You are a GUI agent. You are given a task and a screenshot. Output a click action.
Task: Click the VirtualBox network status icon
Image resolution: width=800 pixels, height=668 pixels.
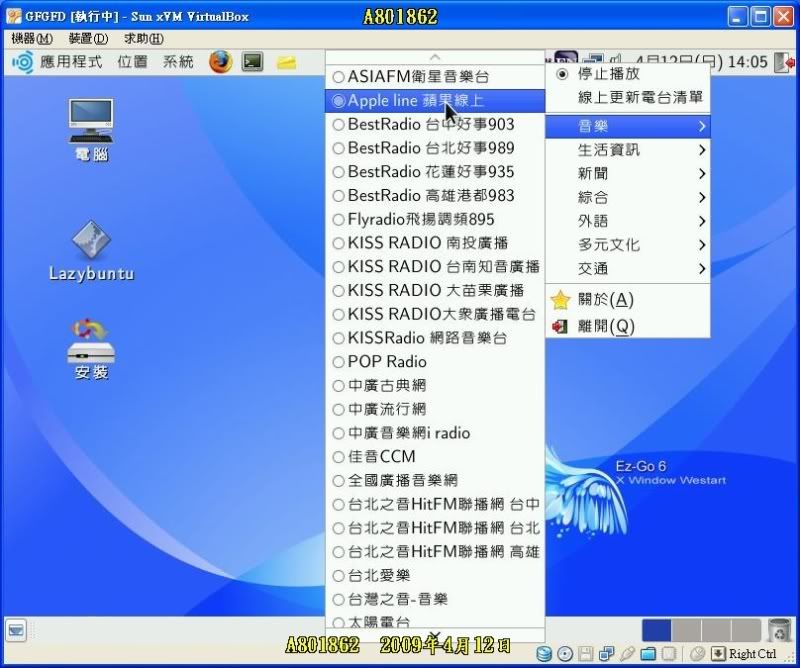(x=607, y=654)
